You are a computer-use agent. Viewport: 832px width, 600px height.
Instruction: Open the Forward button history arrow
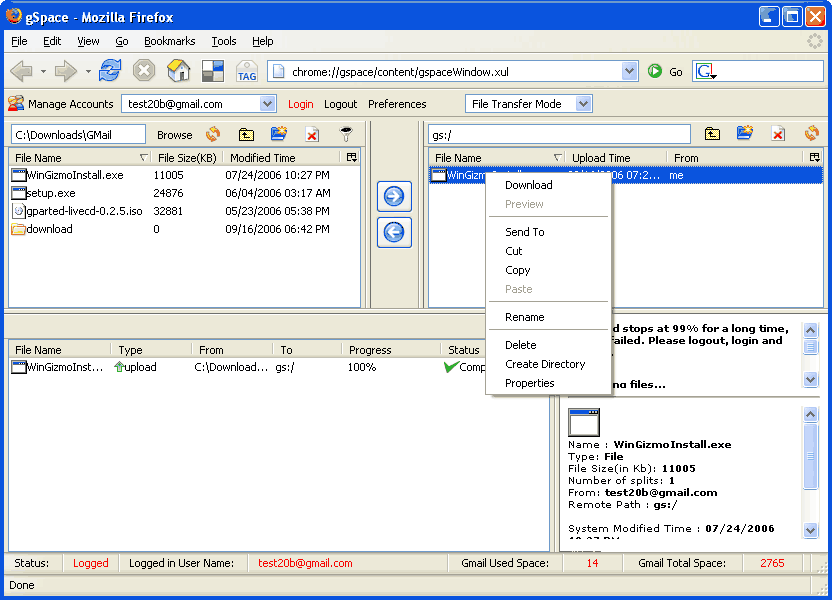click(x=88, y=71)
